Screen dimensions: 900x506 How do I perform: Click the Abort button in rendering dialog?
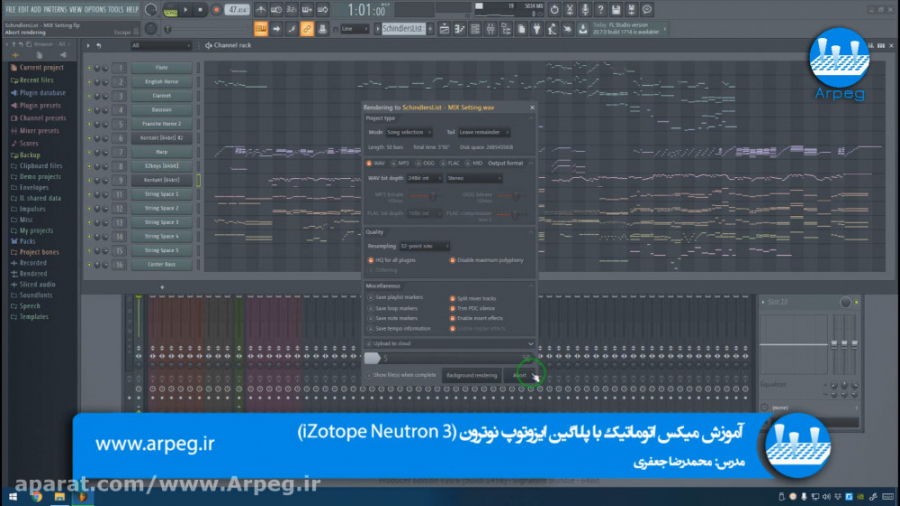(520, 376)
